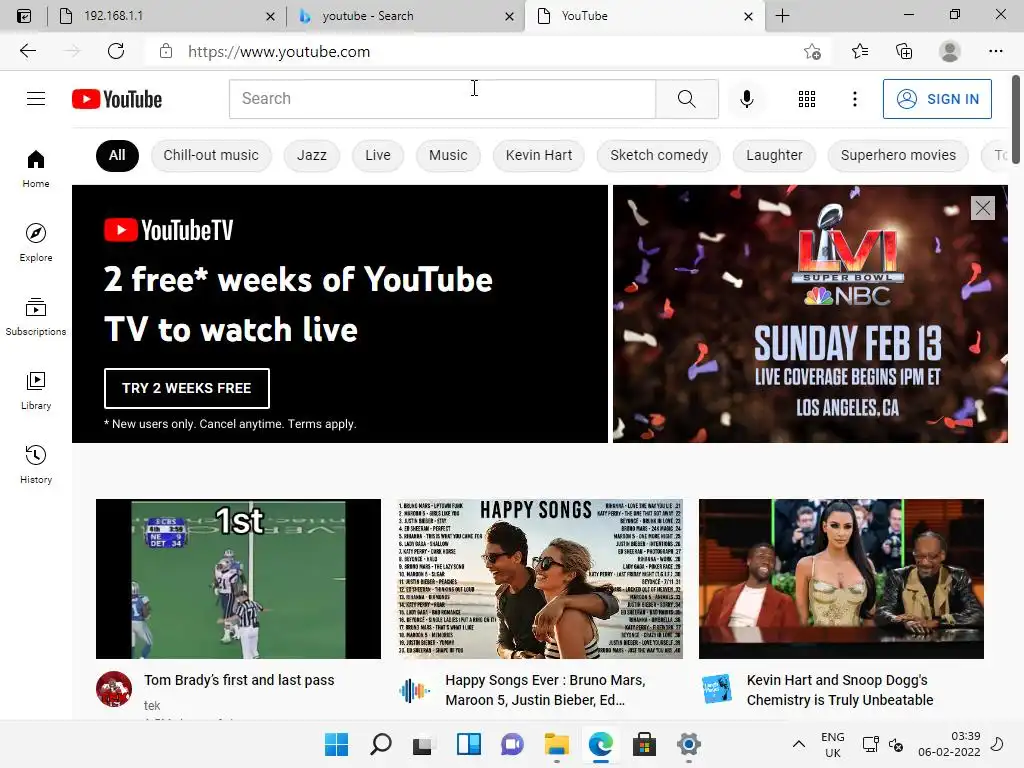Select the Music filter chip

tap(448, 155)
